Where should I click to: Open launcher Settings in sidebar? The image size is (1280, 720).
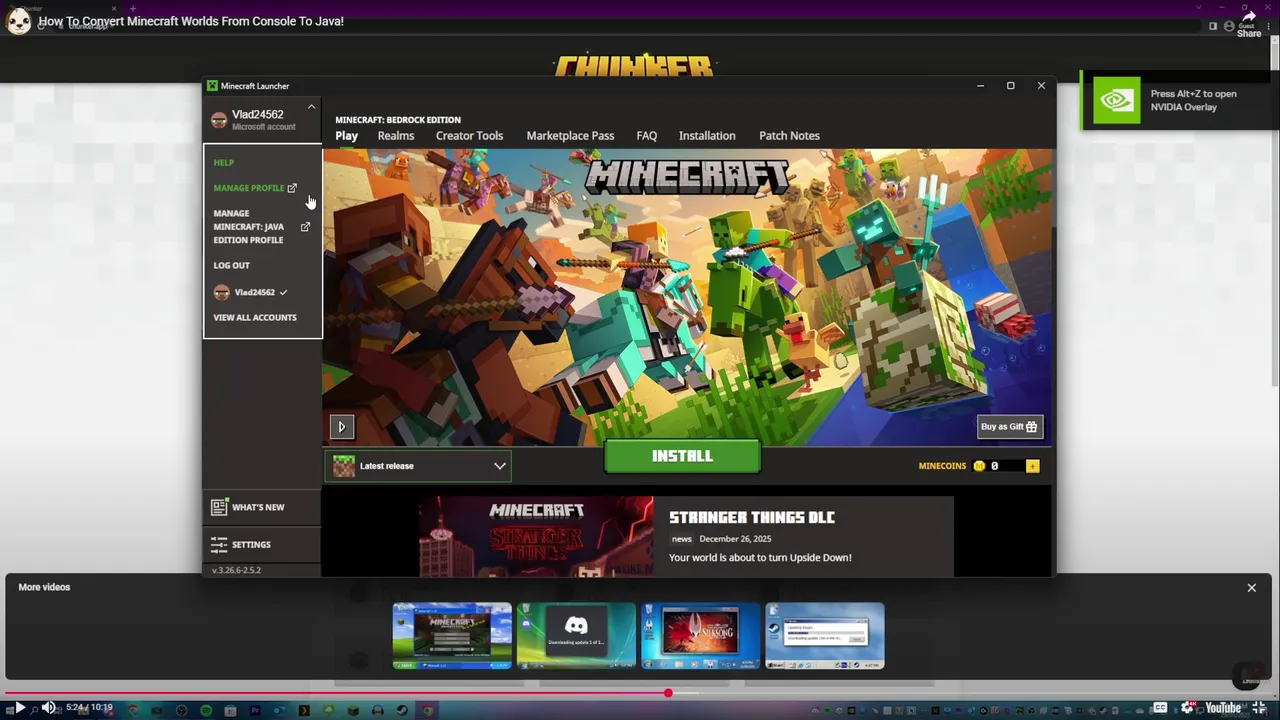pyautogui.click(x=262, y=545)
